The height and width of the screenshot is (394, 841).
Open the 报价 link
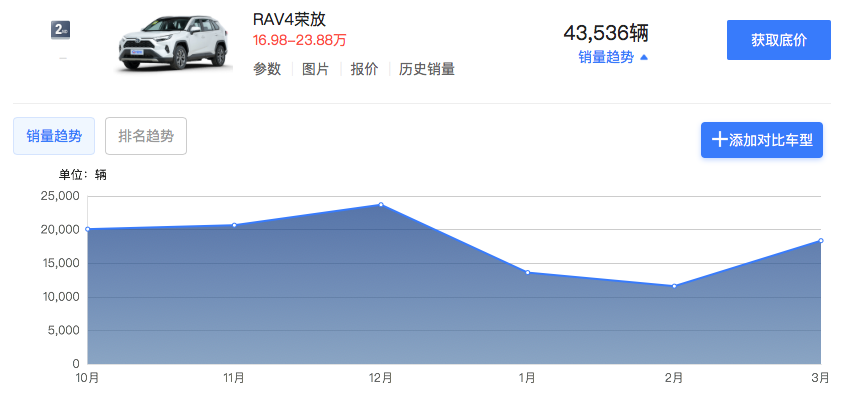click(364, 69)
